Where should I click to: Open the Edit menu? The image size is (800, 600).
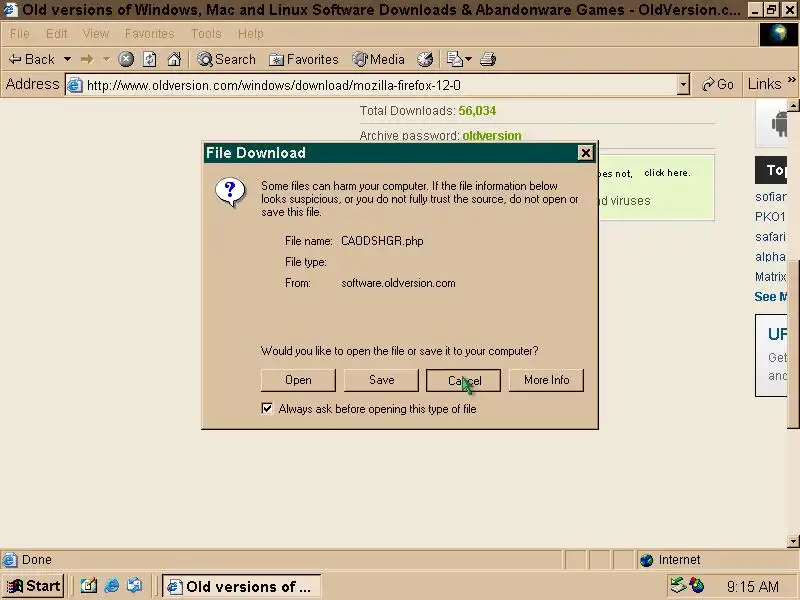point(56,34)
